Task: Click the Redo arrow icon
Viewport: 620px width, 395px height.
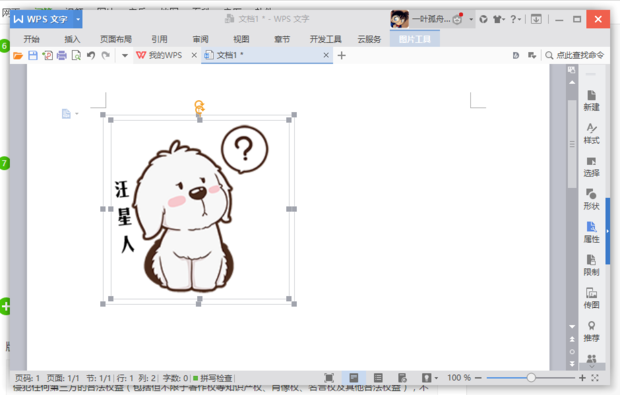Action: click(x=106, y=55)
